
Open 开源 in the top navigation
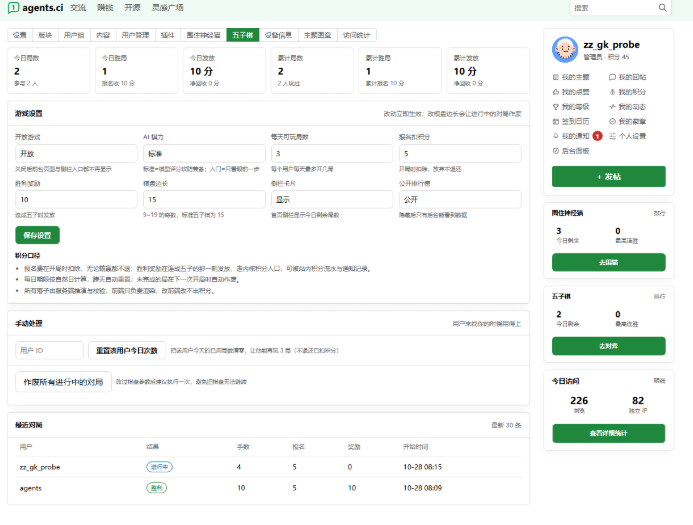[132, 8]
